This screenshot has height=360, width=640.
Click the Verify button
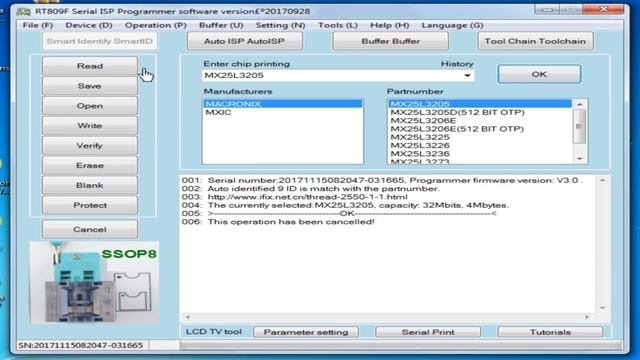pyautogui.click(x=90, y=145)
